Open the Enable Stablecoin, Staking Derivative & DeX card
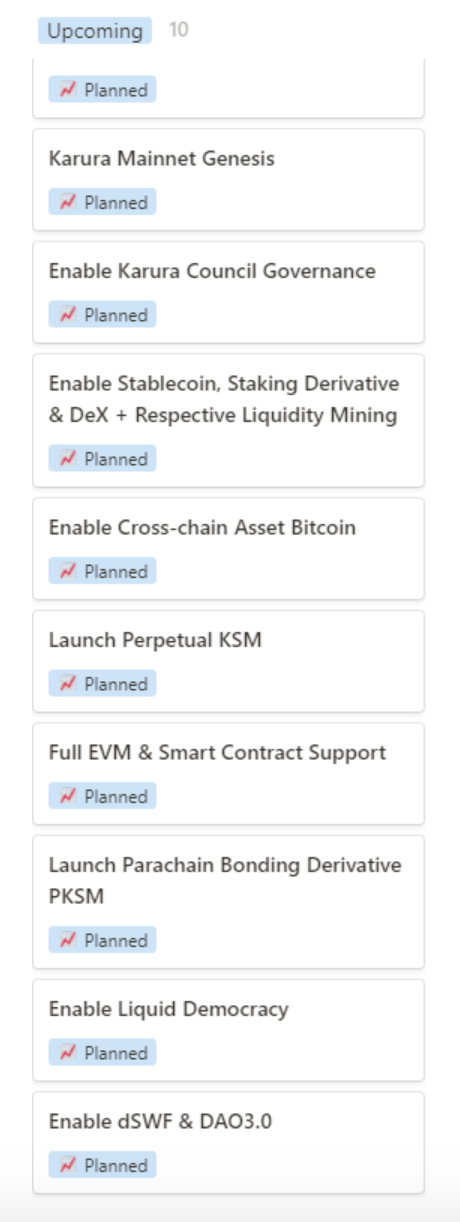Screen dimensions: 460x1222 click(x=229, y=420)
